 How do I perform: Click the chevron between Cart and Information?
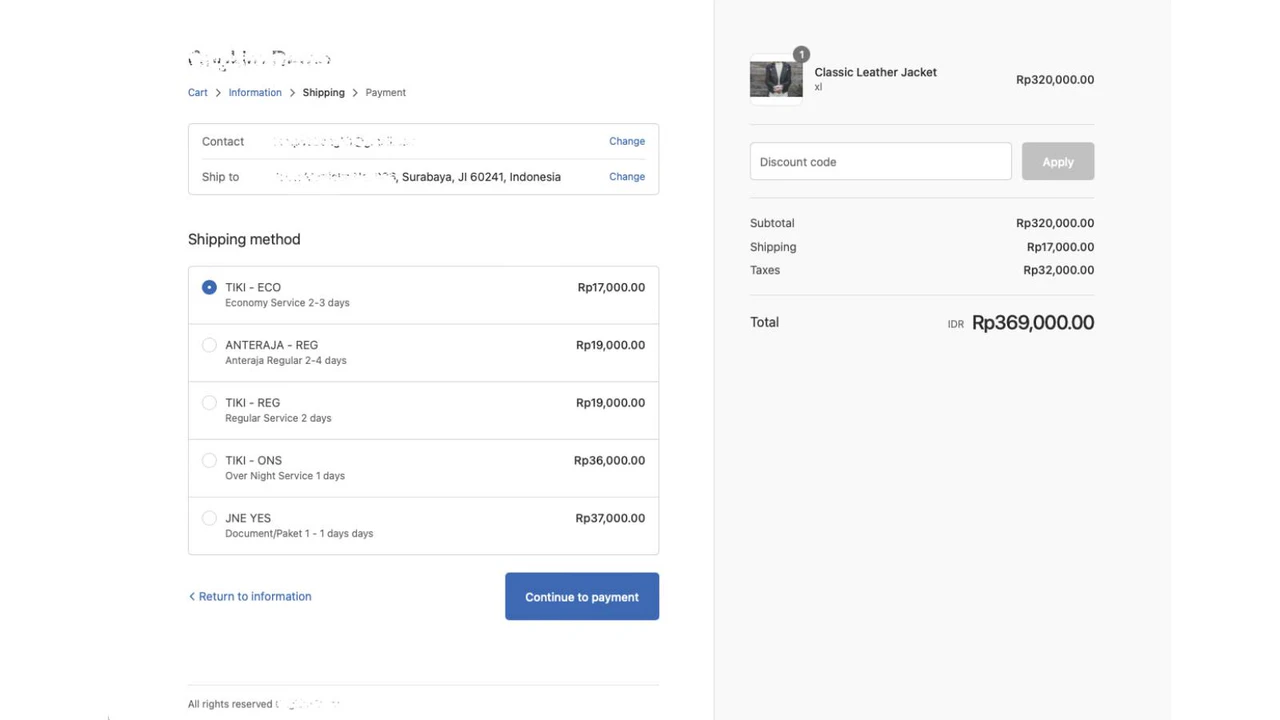coord(218,93)
